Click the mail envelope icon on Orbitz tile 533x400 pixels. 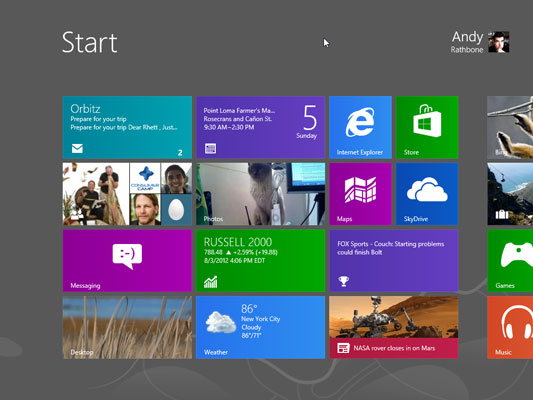(x=77, y=149)
